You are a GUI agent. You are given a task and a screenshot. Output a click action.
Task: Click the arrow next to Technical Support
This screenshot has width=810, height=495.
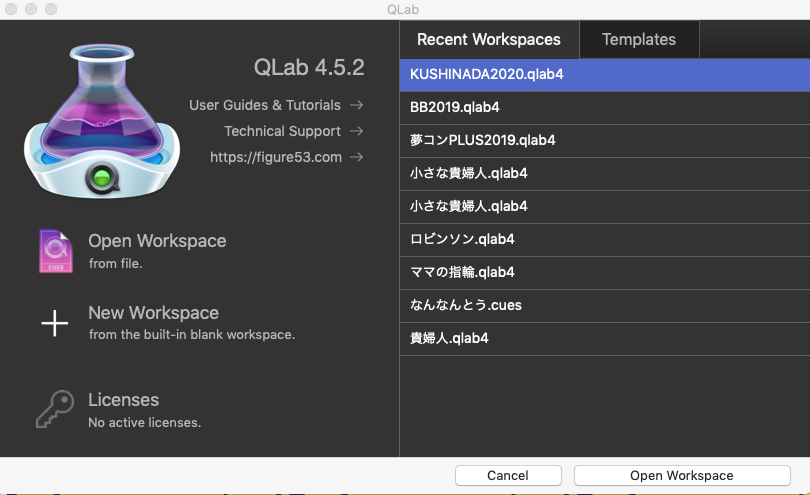coord(356,131)
